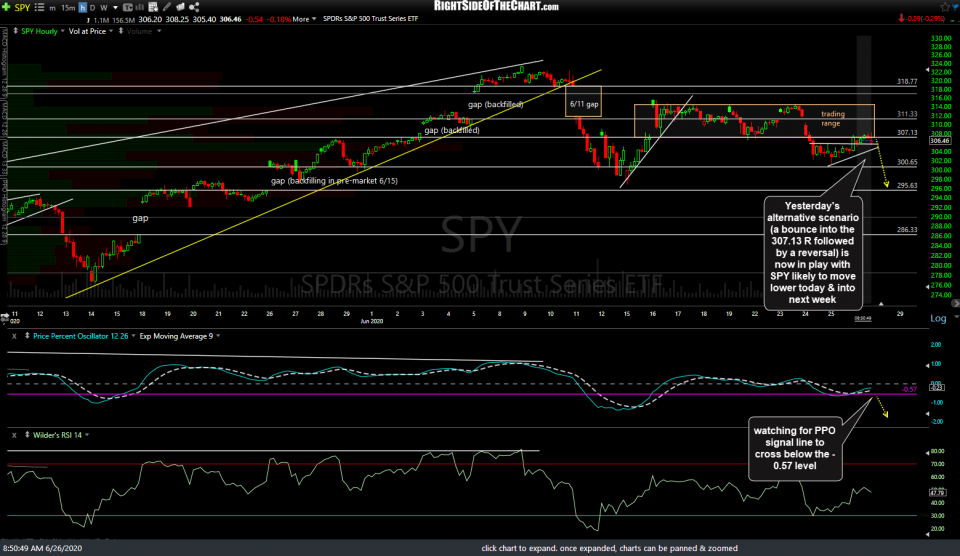Click the -0.89 (-0.29%) change value
This screenshot has height=556, width=960.
pyautogui.click(x=925, y=19)
